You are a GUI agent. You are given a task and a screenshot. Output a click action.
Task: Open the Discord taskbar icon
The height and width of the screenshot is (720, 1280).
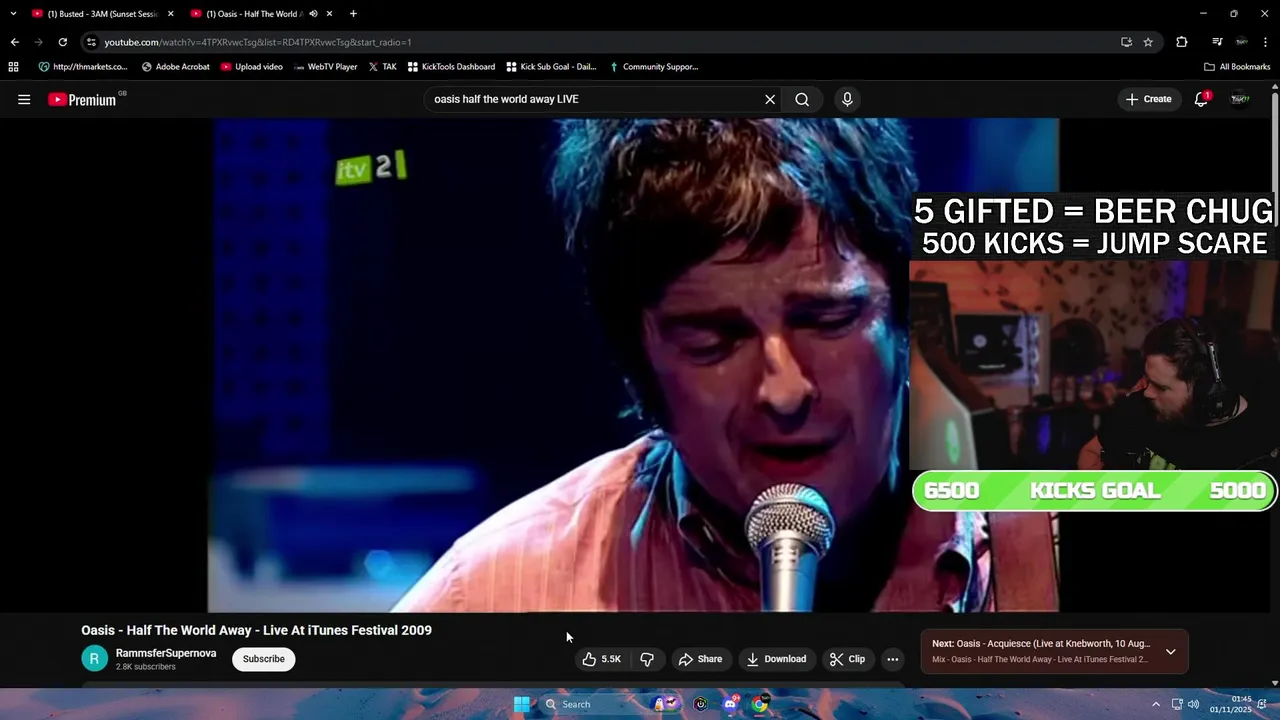coord(730,704)
